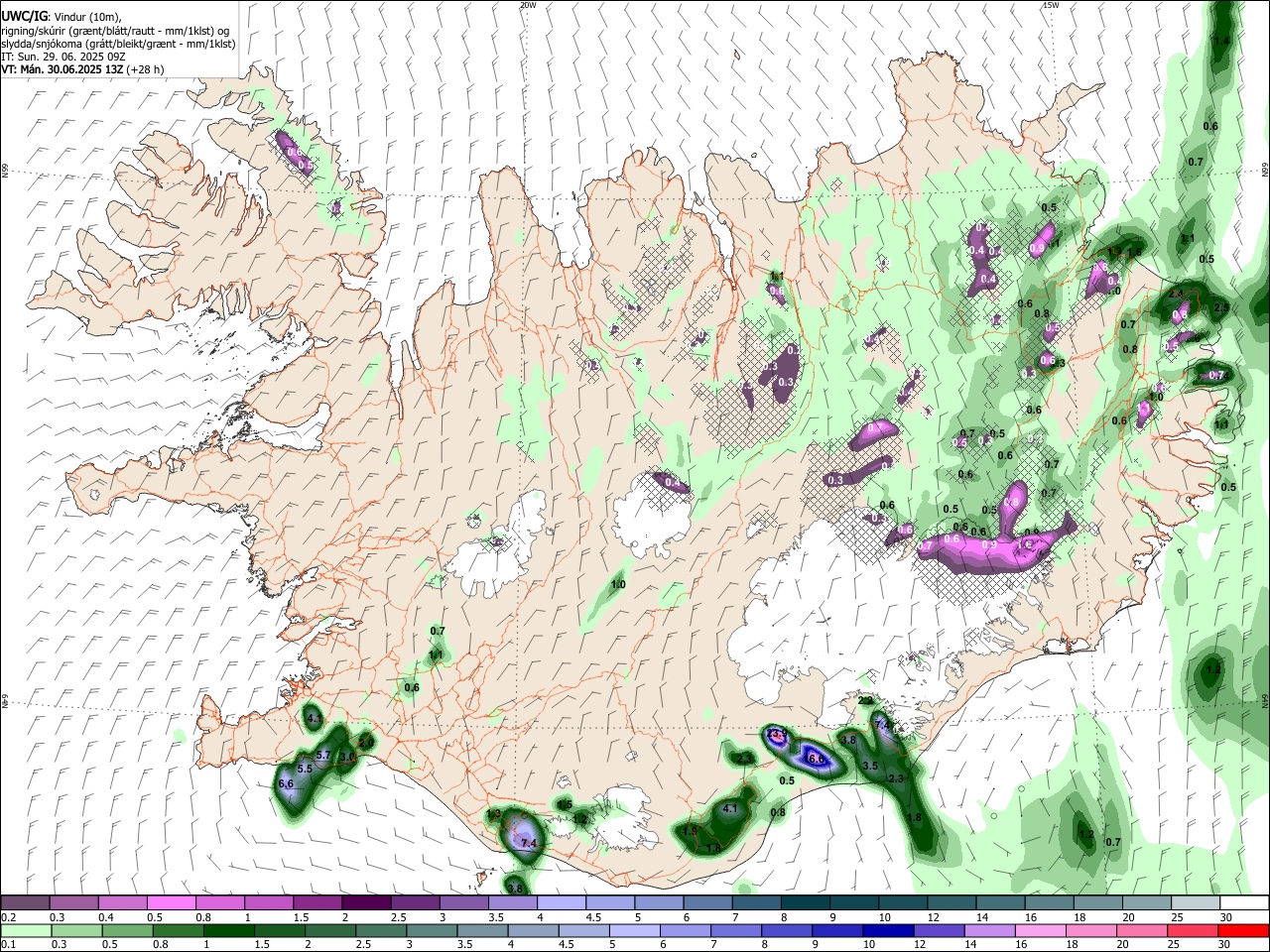Click the rain scale swatch between 2.5 and 3
Screen dimensions: 1270x952
[x=381, y=930]
